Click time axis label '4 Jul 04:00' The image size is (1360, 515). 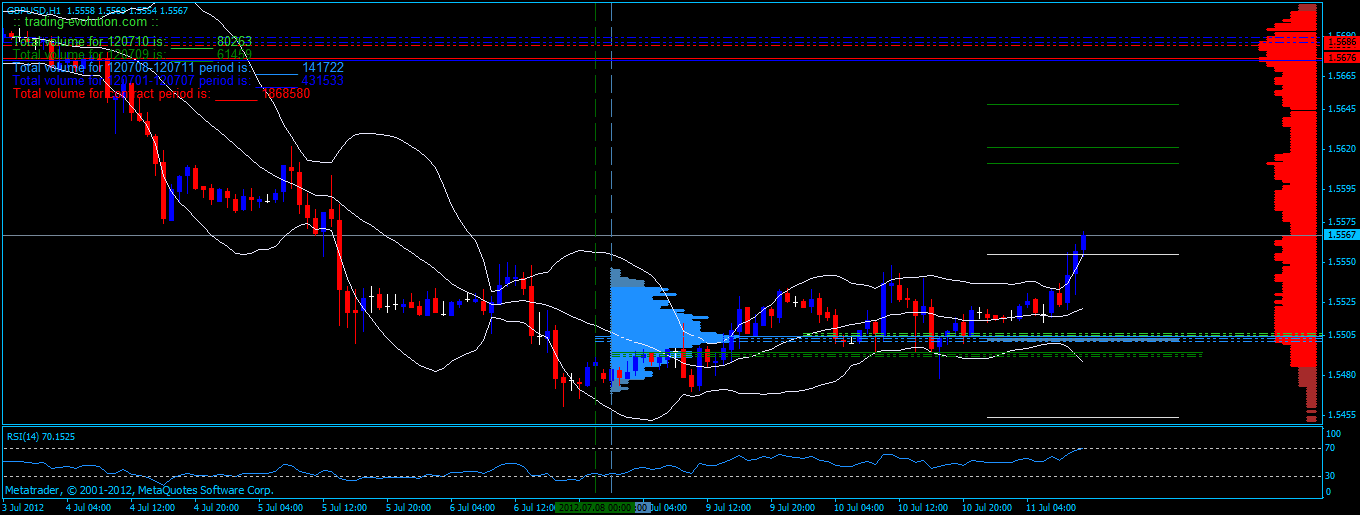coord(86,507)
